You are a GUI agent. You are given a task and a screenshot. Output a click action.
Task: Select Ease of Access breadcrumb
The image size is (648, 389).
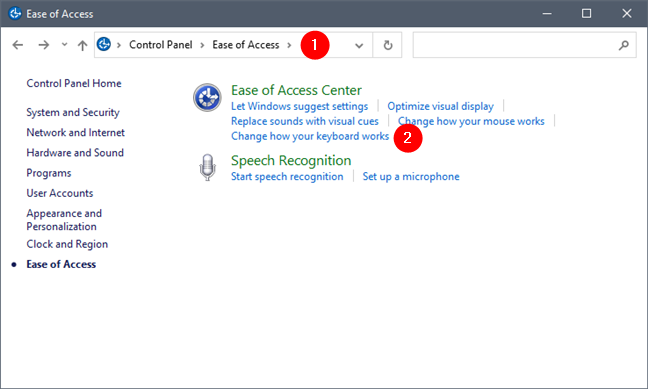(x=245, y=45)
